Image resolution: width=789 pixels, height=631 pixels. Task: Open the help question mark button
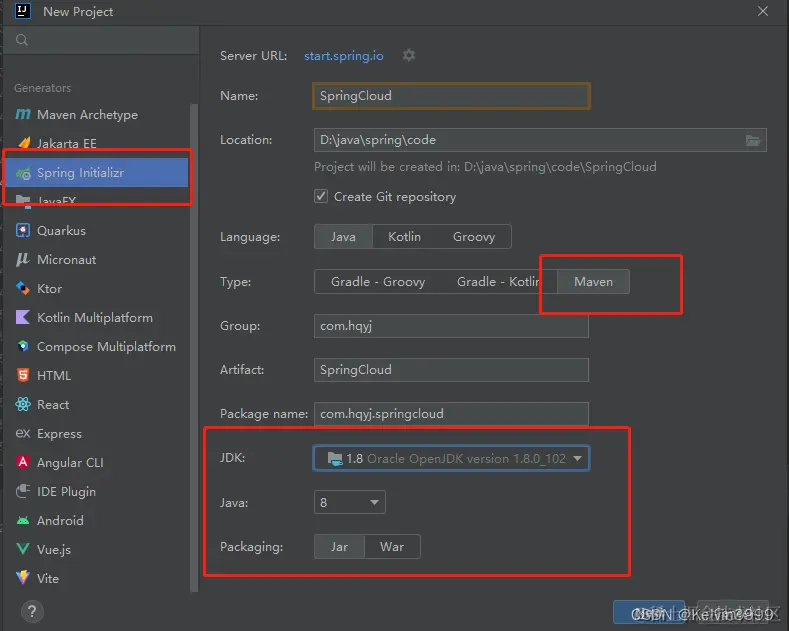(x=32, y=612)
